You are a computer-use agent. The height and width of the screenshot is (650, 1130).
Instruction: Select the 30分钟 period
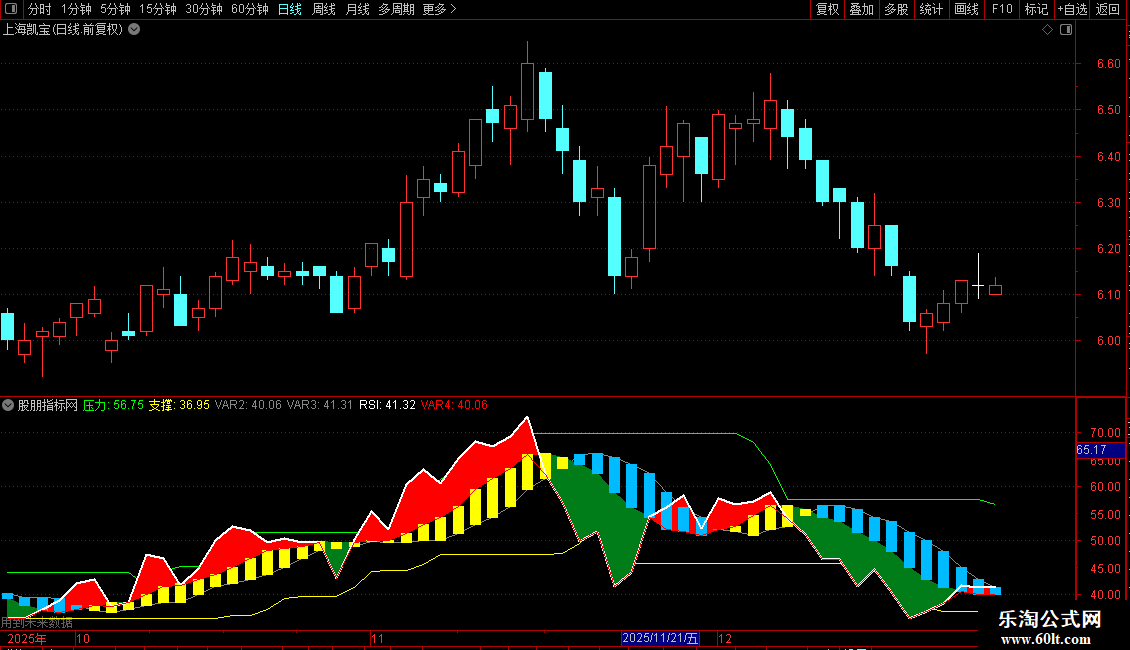click(x=204, y=9)
